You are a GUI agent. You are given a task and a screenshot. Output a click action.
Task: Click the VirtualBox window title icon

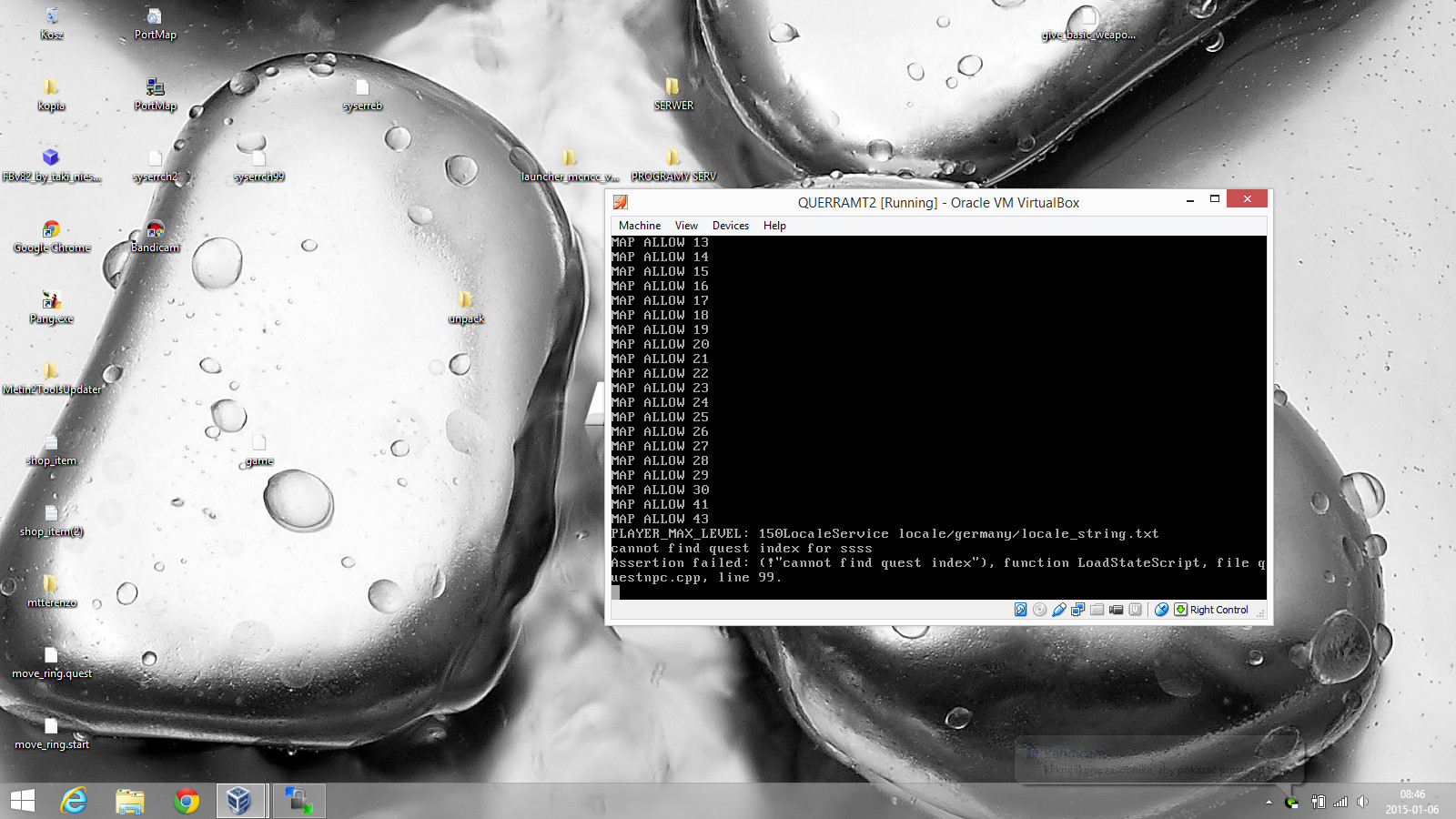[x=621, y=202]
